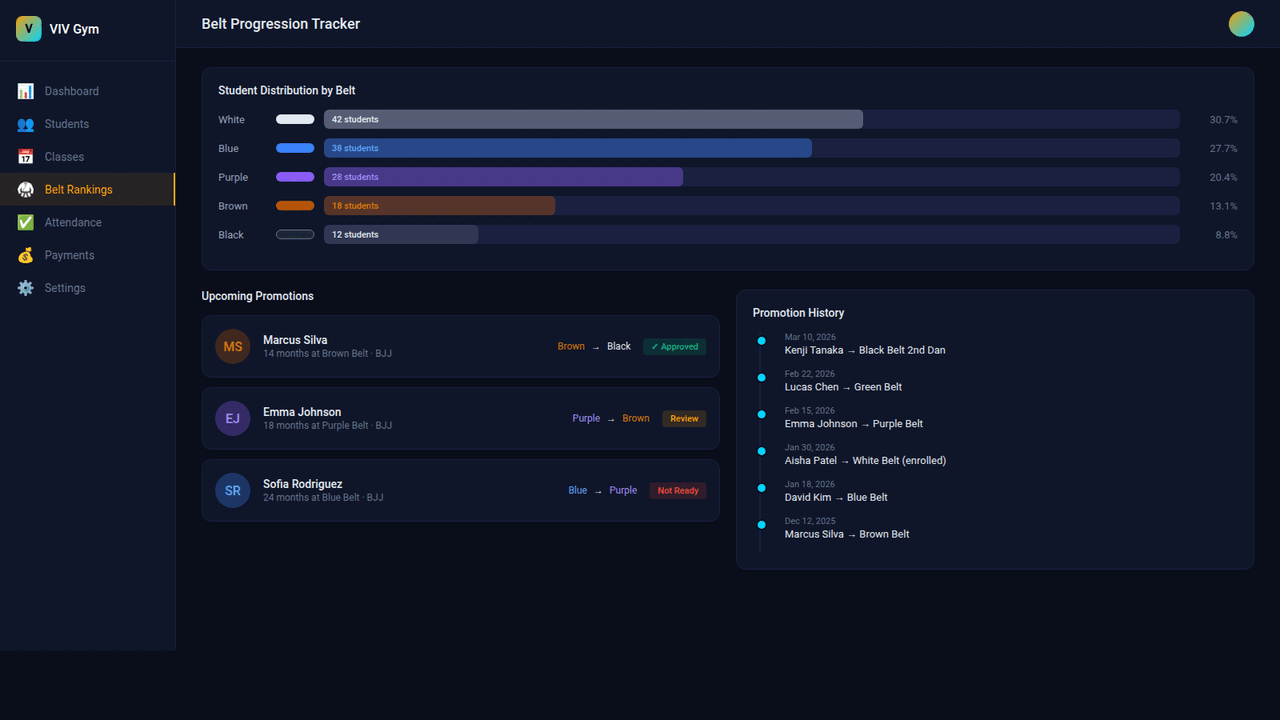The image size is (1280, 720).
Task: Click the Not Ready badge for Sofia Rodriguez
Action: tap(677, 490)
